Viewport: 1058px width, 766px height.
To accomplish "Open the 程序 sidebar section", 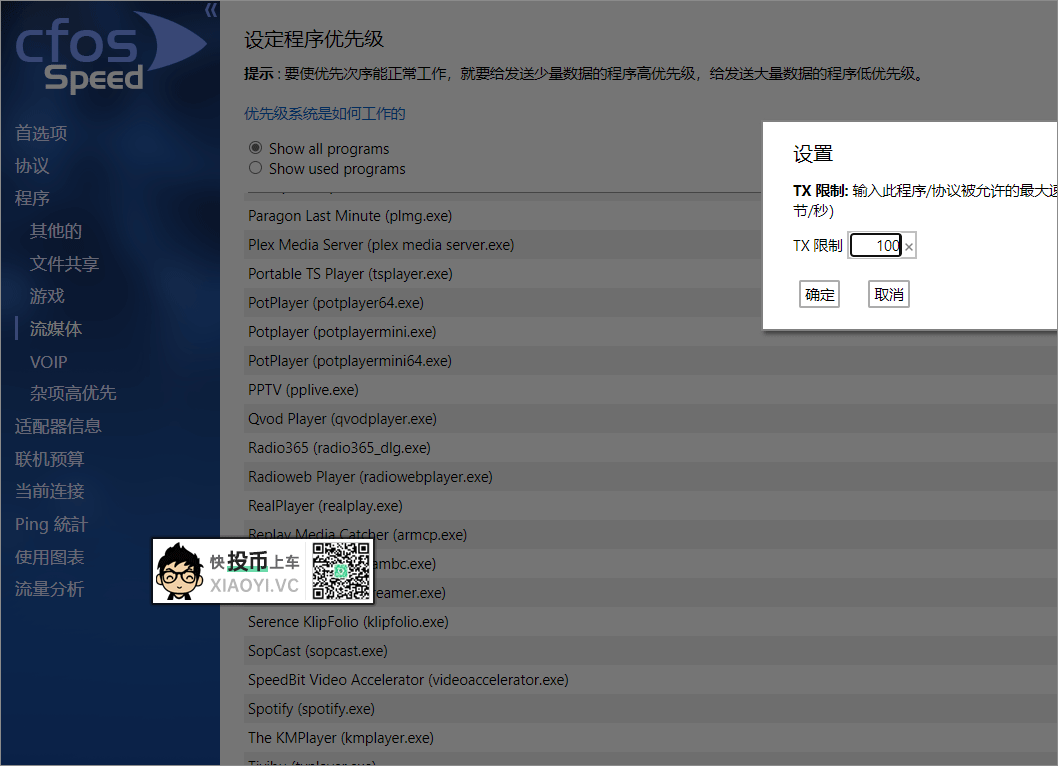I will [32, 198].
